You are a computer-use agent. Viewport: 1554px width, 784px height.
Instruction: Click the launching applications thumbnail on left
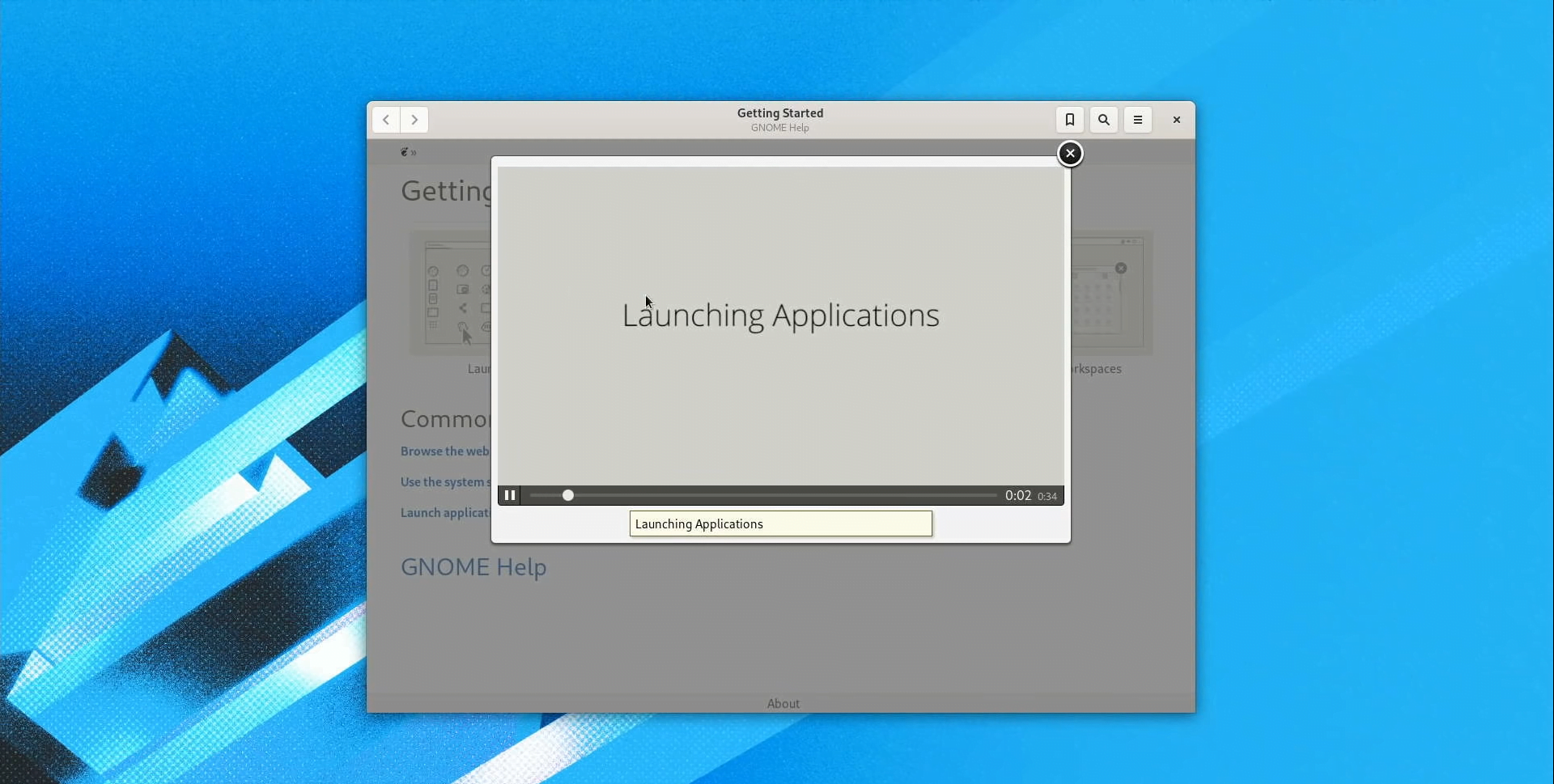(x=450, y=293)
